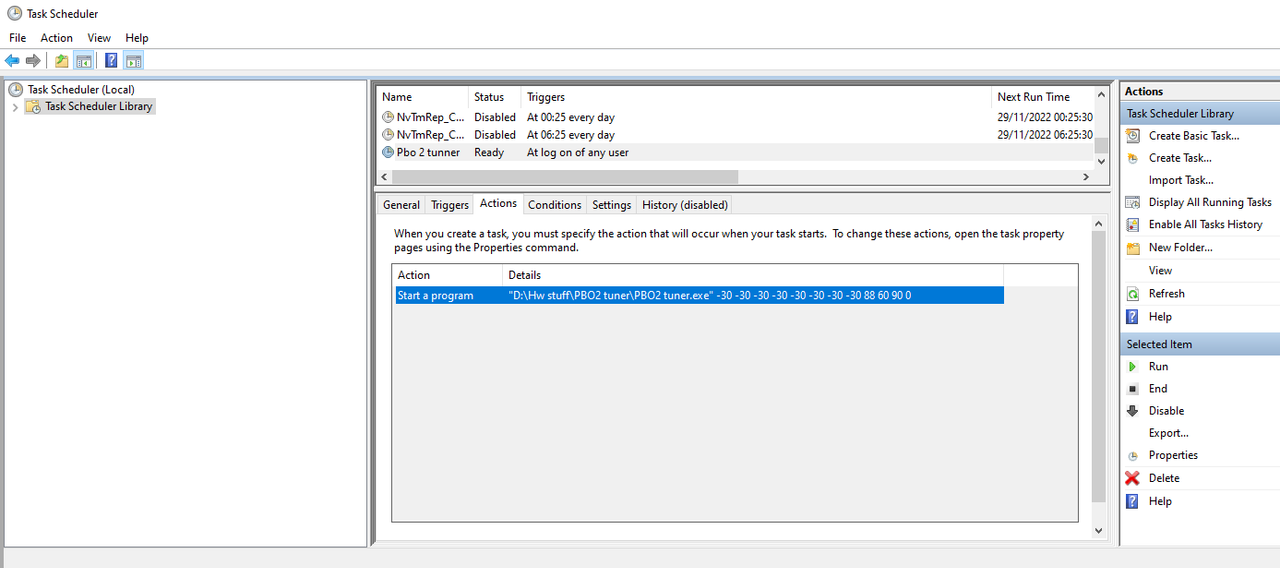Click the Ready status of Pbo 2 tunner
The height and width of the screenshot is (568, 1280).
[489, 152]
